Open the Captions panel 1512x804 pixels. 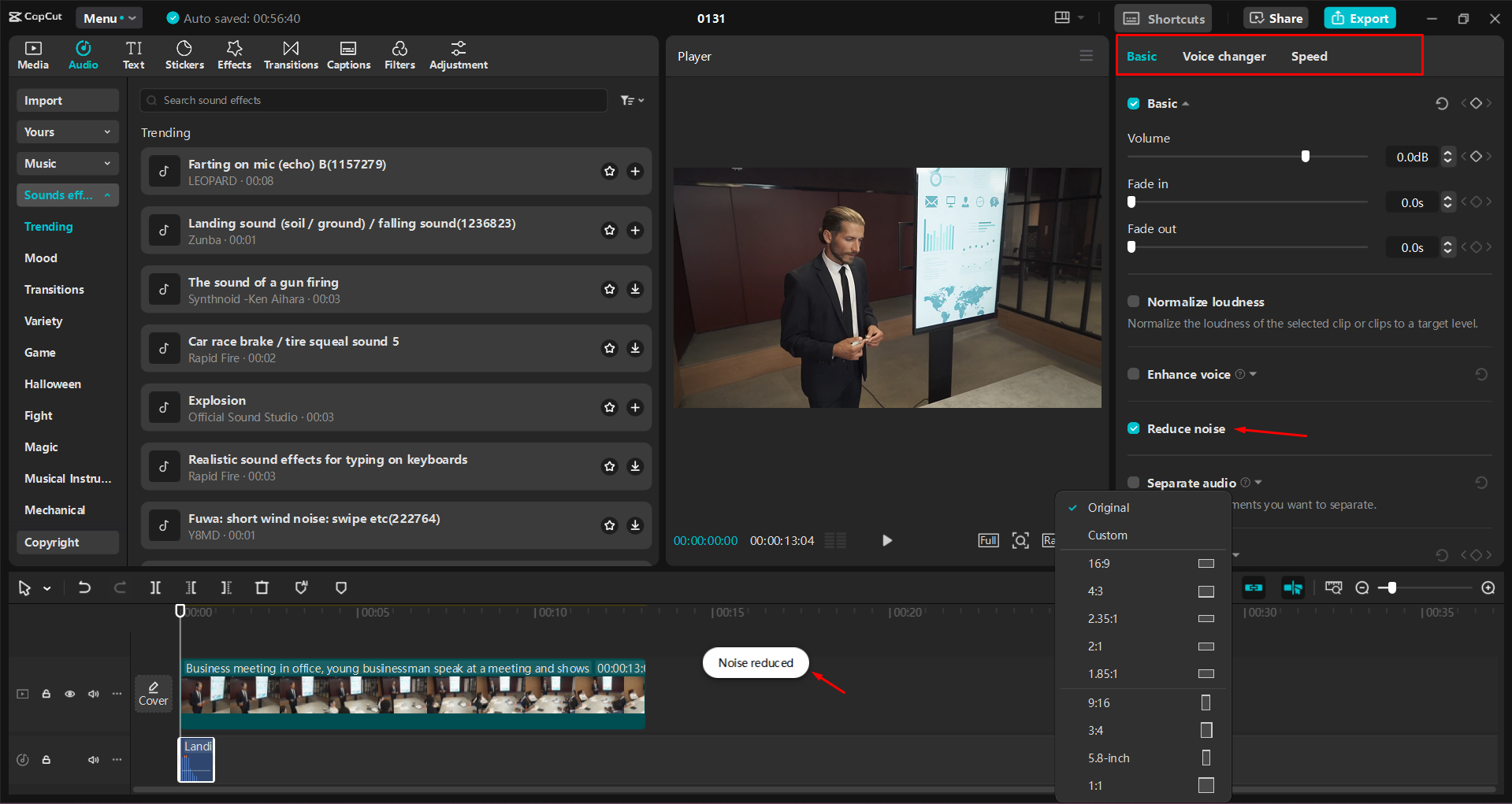point(348,55)
